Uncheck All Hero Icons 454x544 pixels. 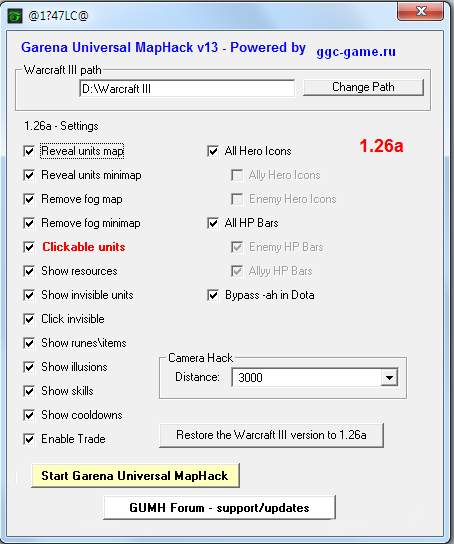click(213, 151)
